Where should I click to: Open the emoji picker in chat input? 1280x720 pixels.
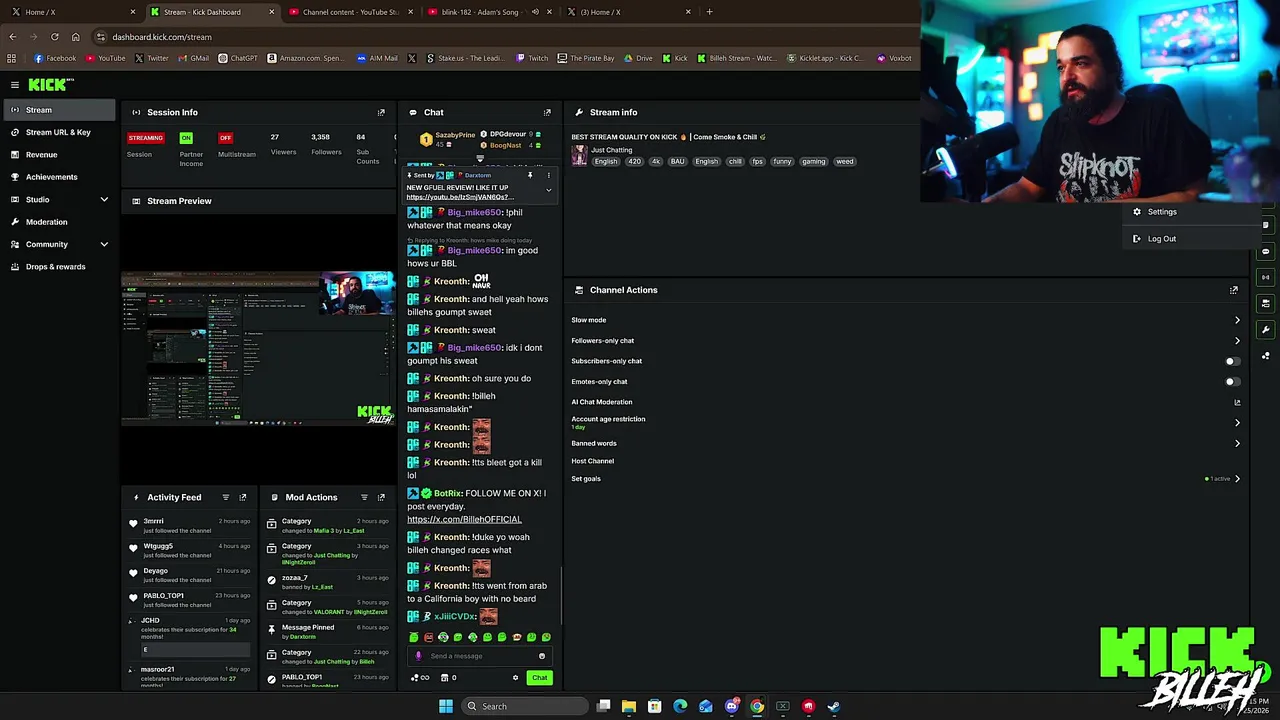542,656
